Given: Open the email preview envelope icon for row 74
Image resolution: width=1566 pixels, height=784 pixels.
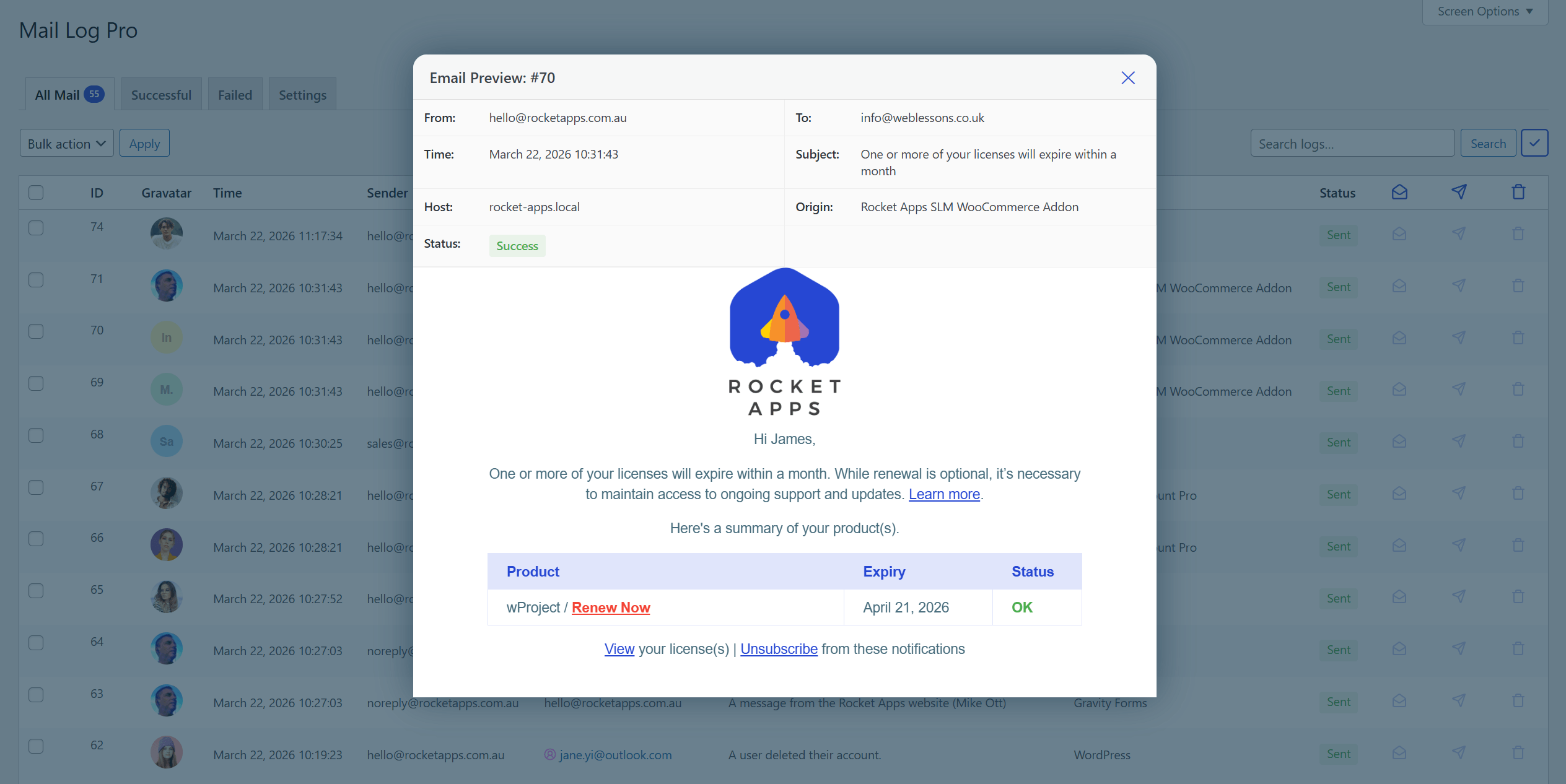Looking at the screenshot, I should tap(1399, 234).
